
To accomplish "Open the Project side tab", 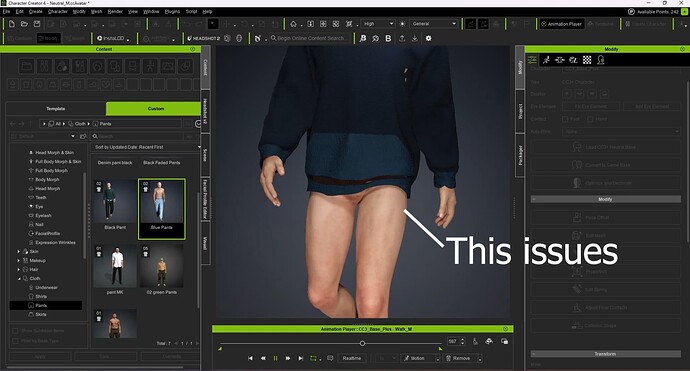I will [x=520, y=111].
